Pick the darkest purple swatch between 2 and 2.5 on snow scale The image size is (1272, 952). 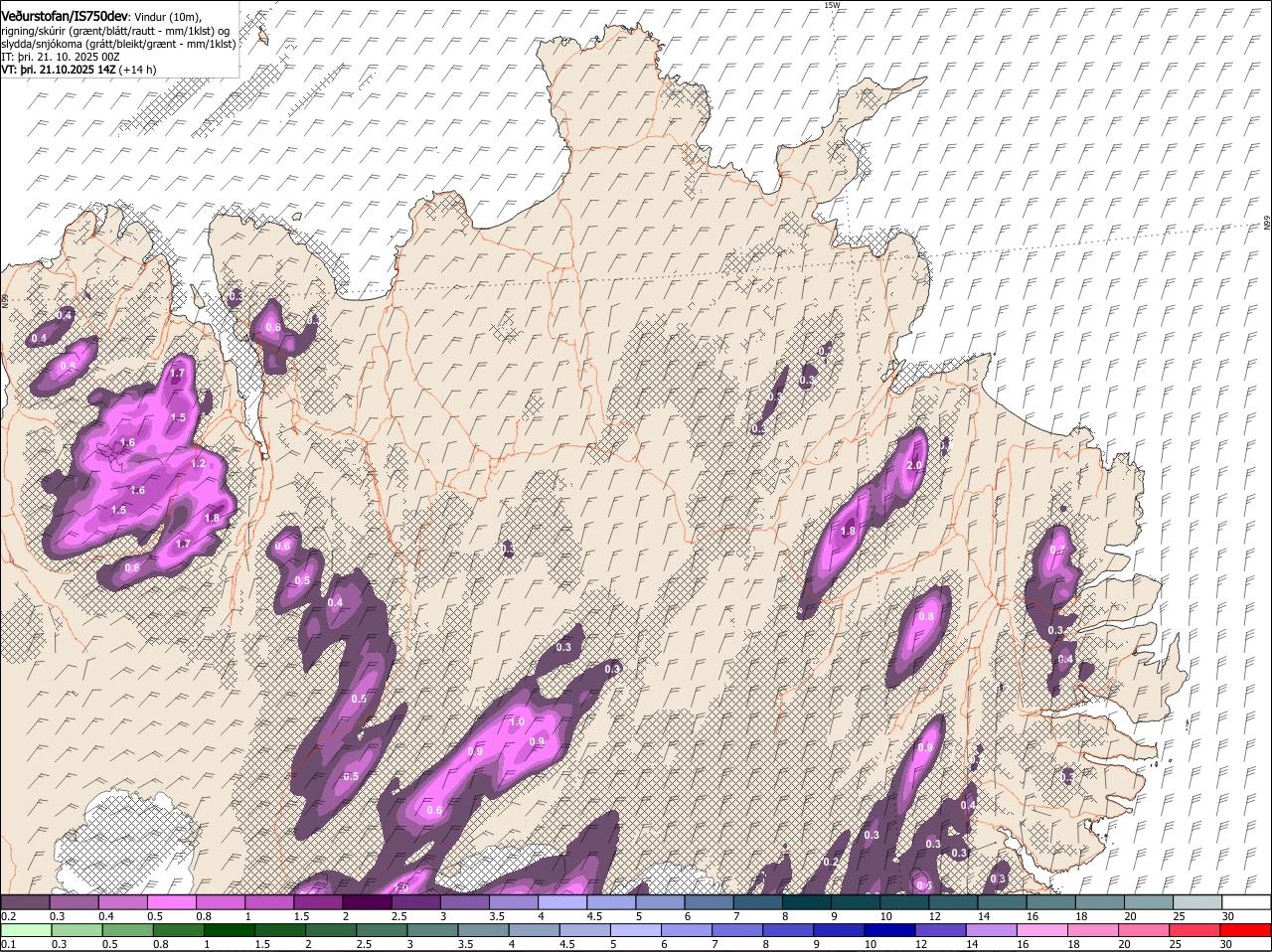[368, 902]
